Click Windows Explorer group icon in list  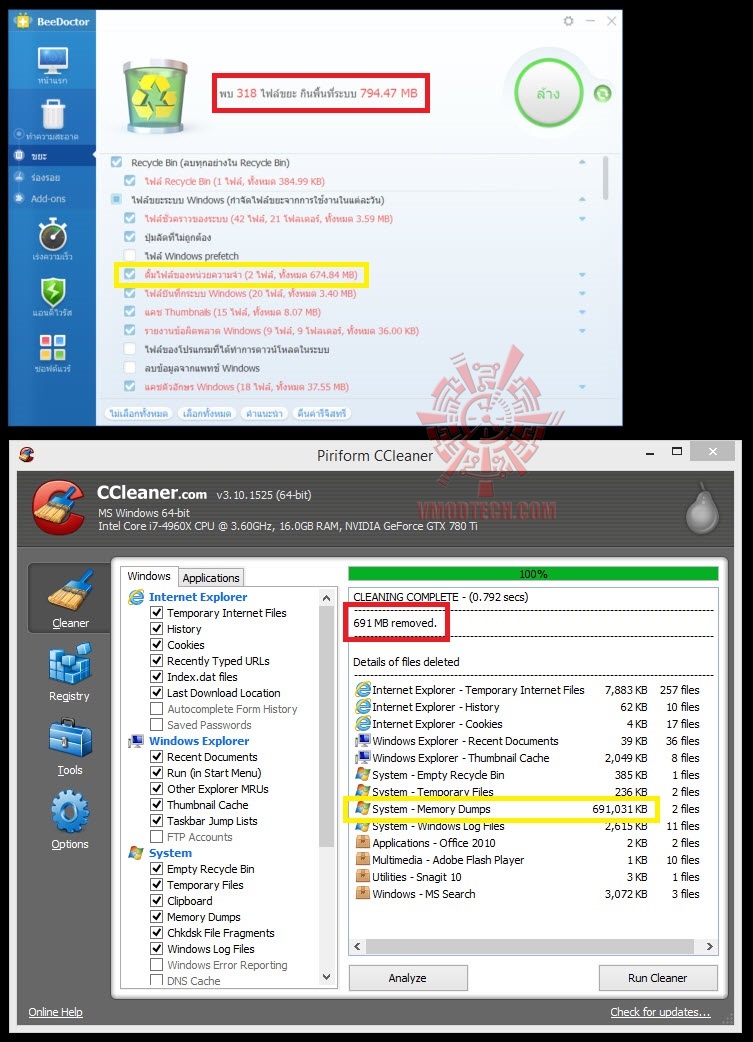(136, 741)
